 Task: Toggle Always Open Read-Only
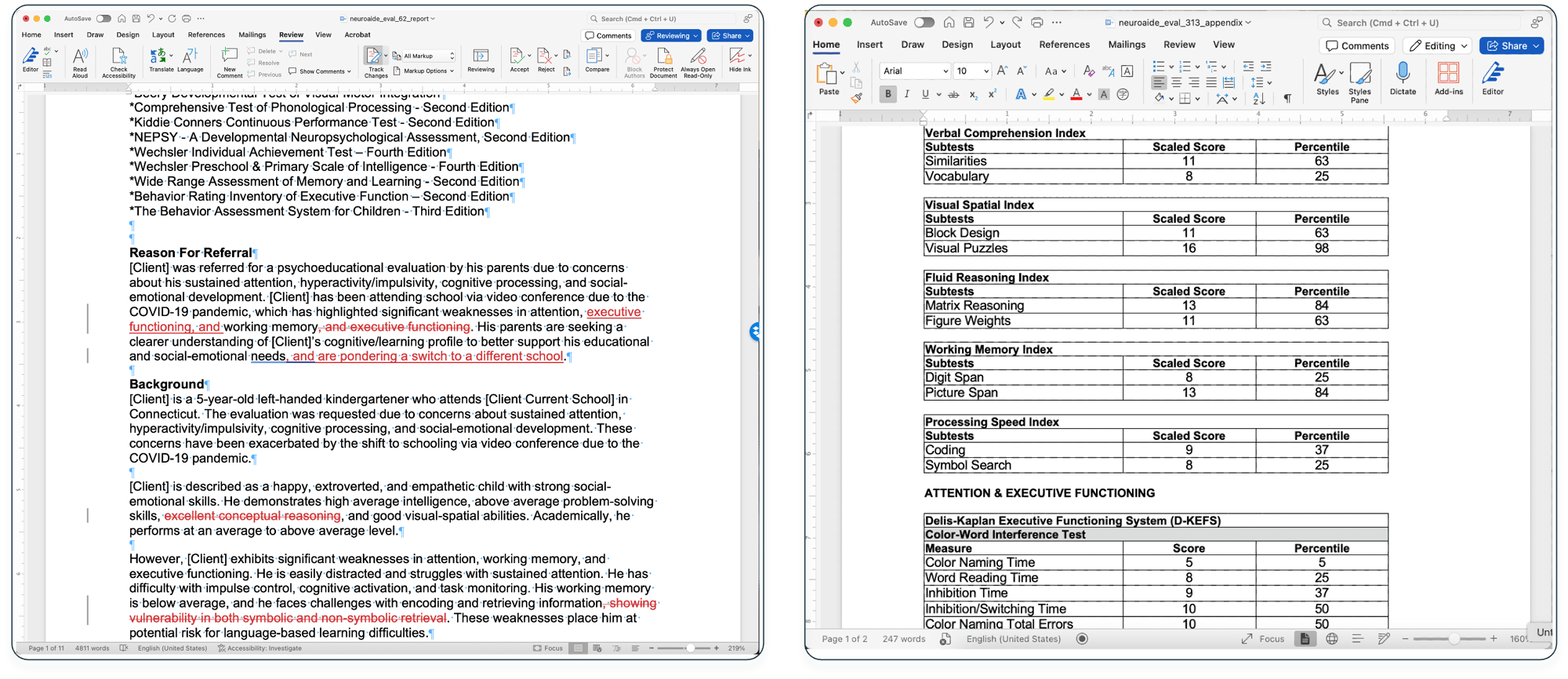[698, 63]
